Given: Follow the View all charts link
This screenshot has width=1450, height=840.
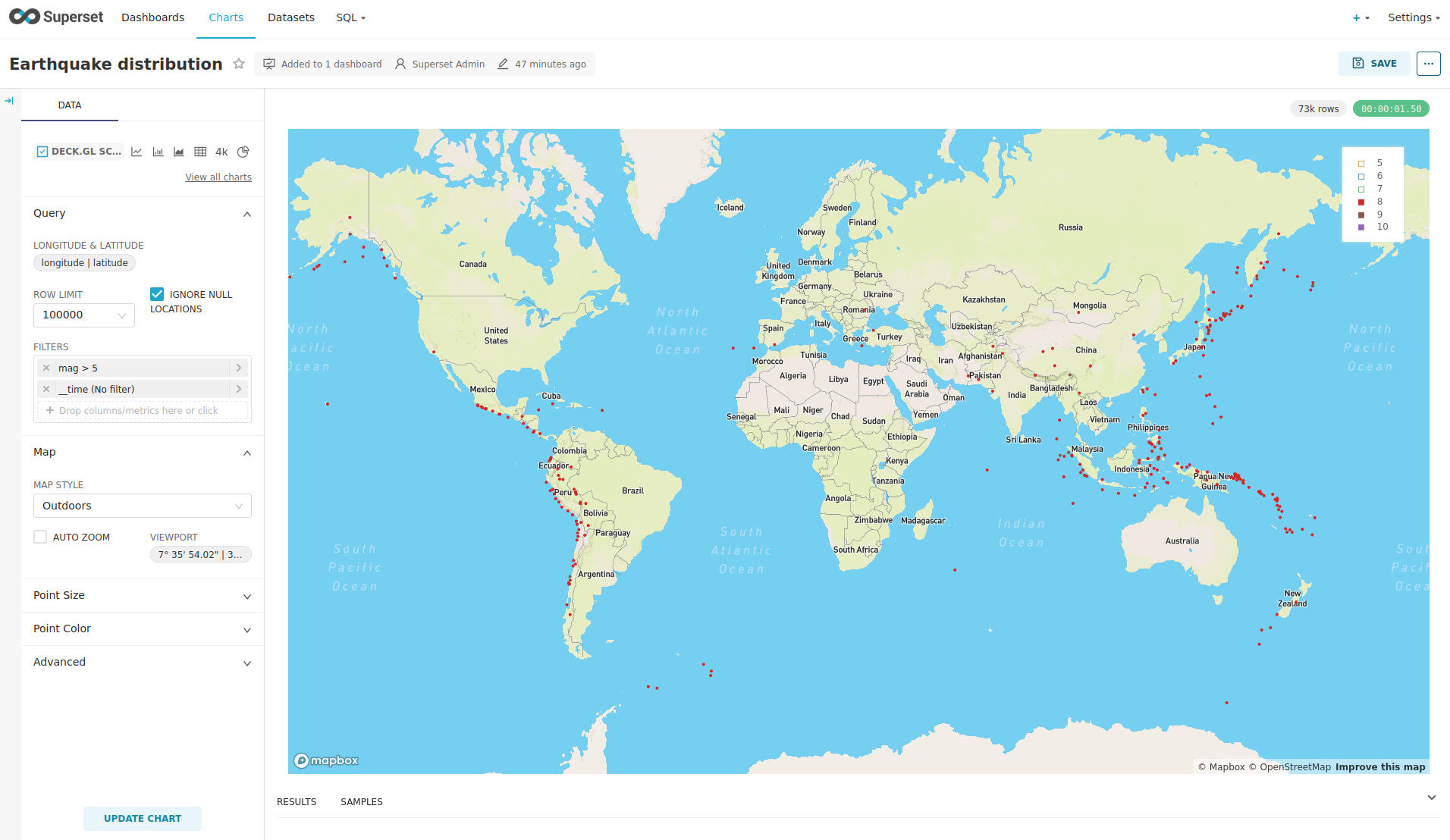Looking at the screenshot, I should [x=218, y=177].
